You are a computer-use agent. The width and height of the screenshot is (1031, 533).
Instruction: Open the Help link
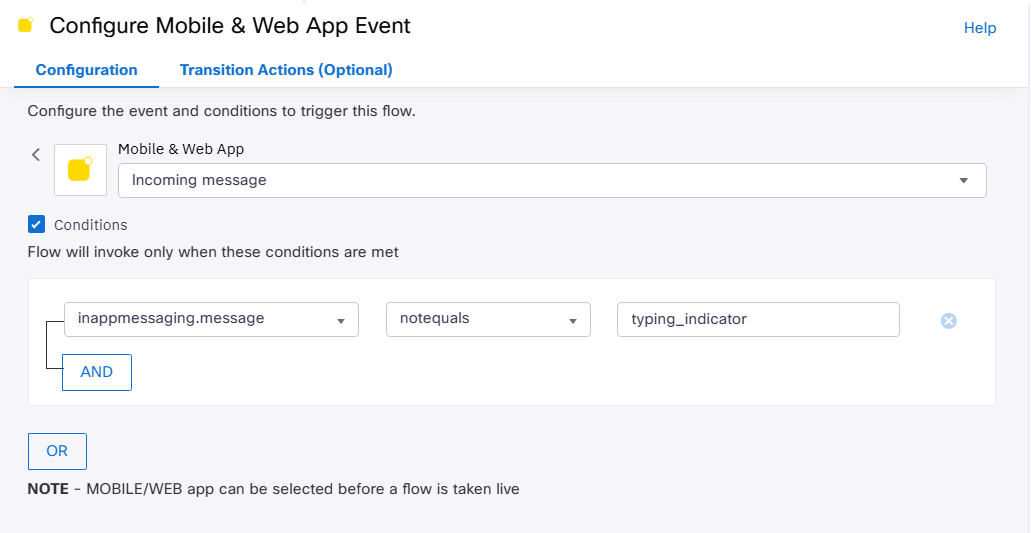coord(980,28)
